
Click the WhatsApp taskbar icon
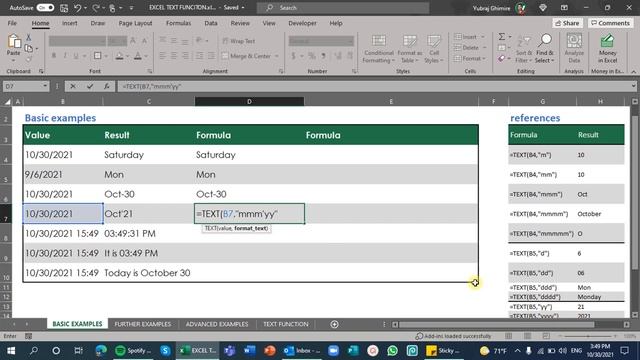pos(392,351)
